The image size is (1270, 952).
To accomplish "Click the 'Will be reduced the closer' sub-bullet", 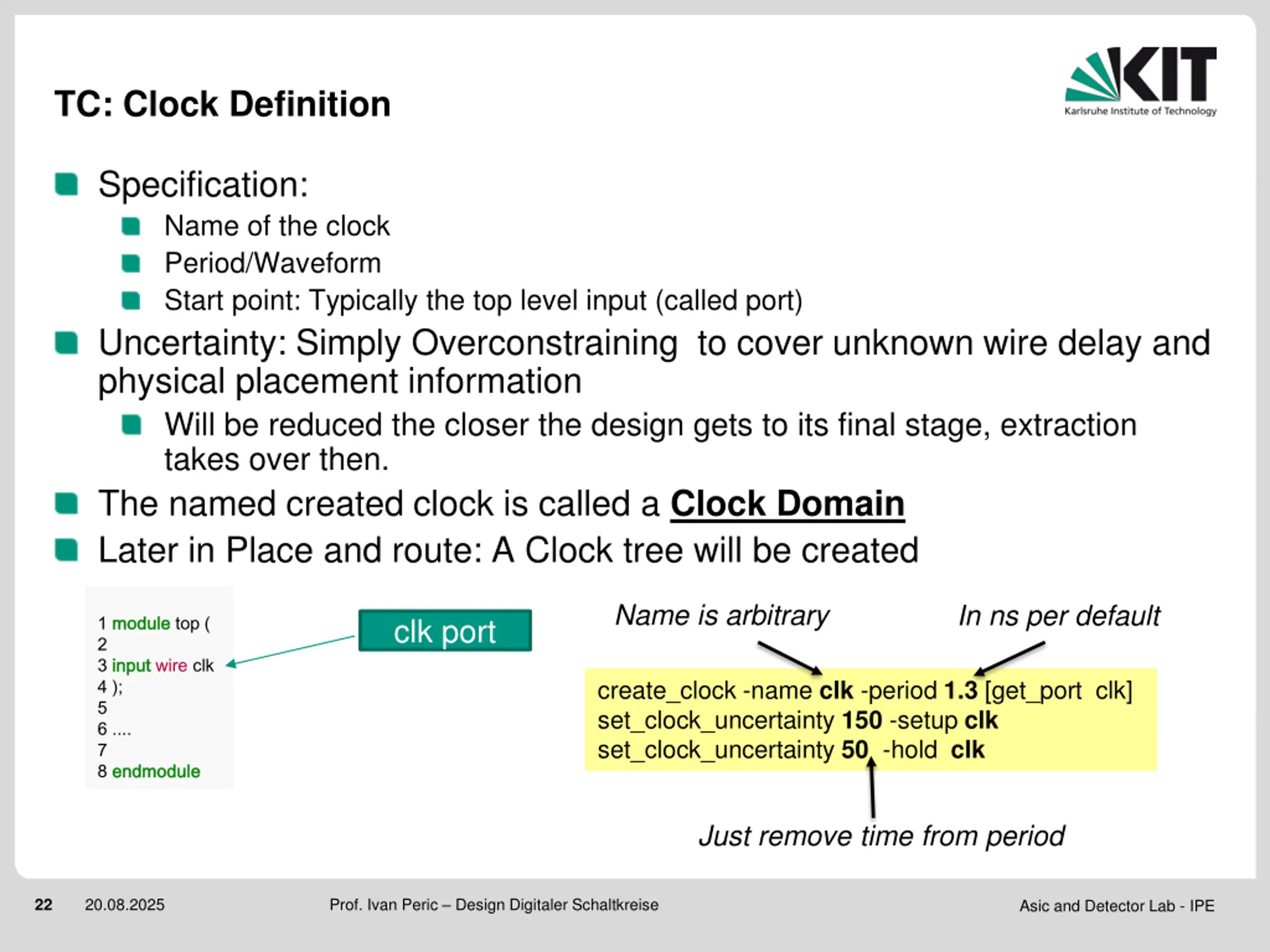I will click(650, 442).
